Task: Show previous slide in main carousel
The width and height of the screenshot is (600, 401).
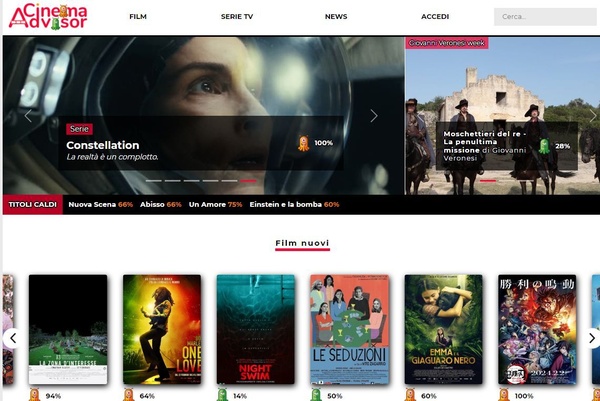Action: [x=28, y=116]
